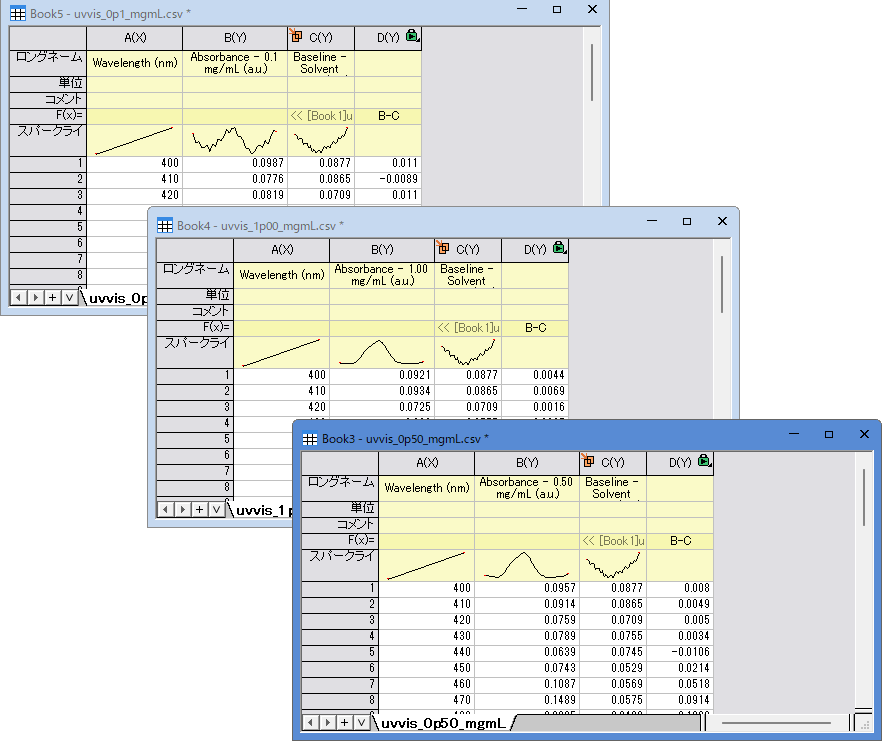This screenshot has height=741, width=882.
Task: Add a new sheet with plus button in Book3
Action: [344, 722]
